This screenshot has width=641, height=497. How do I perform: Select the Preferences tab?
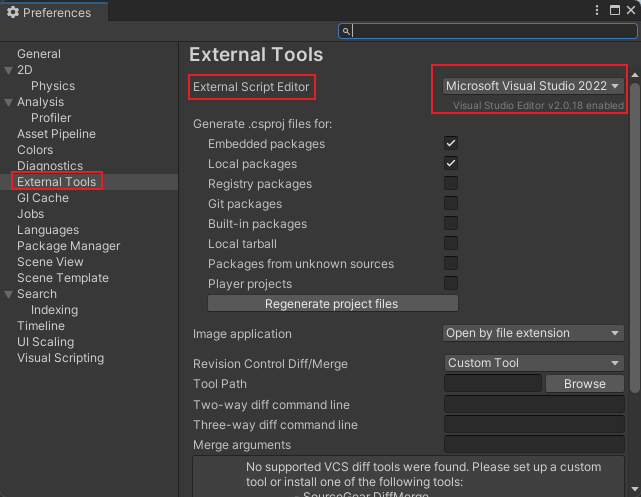pos(54,12)
